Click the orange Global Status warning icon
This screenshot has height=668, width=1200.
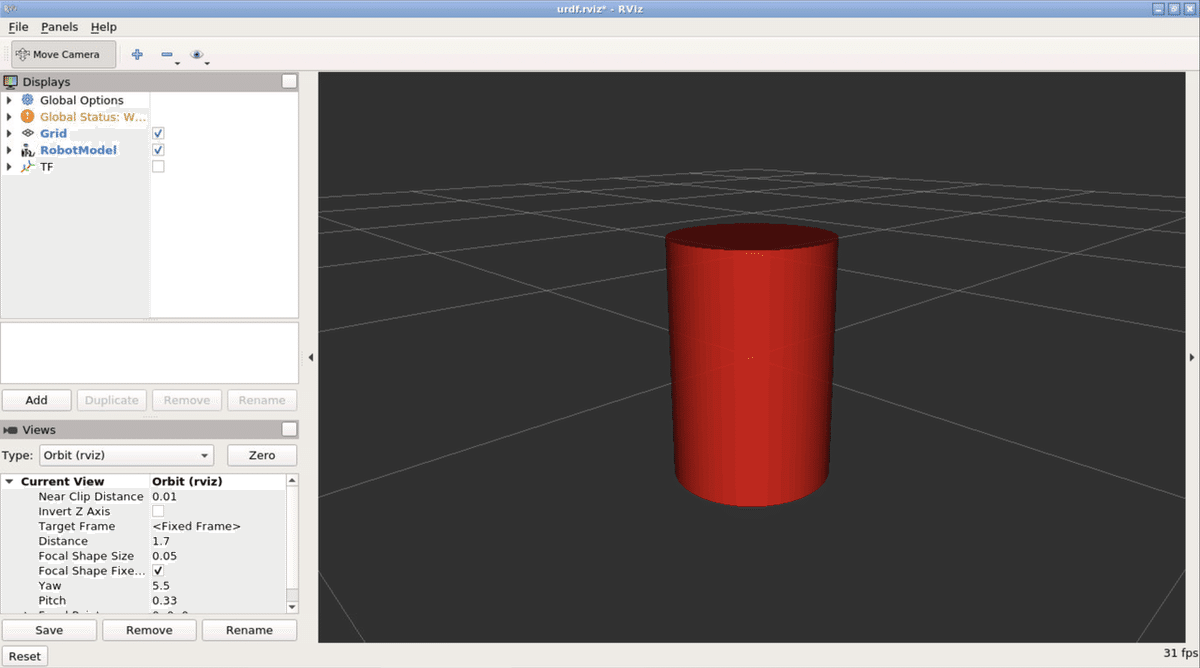(28, 117)
